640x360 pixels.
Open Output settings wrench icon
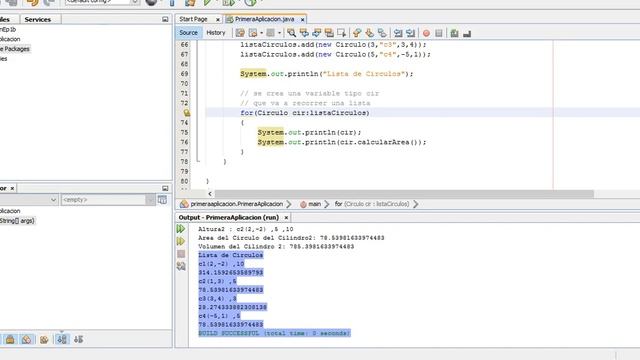(181, 267)
